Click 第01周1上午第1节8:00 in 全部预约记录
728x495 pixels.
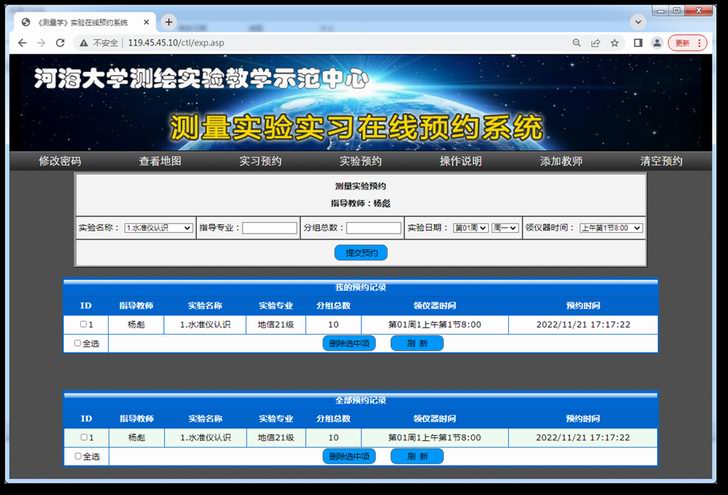pos(435,437)
